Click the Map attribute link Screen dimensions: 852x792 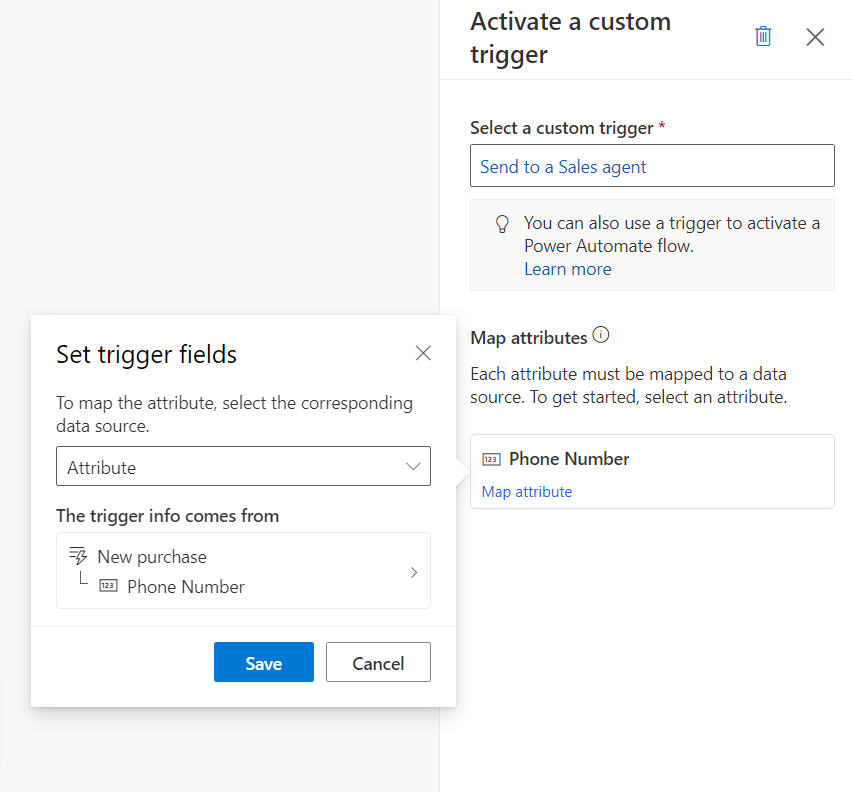(527, 492)
